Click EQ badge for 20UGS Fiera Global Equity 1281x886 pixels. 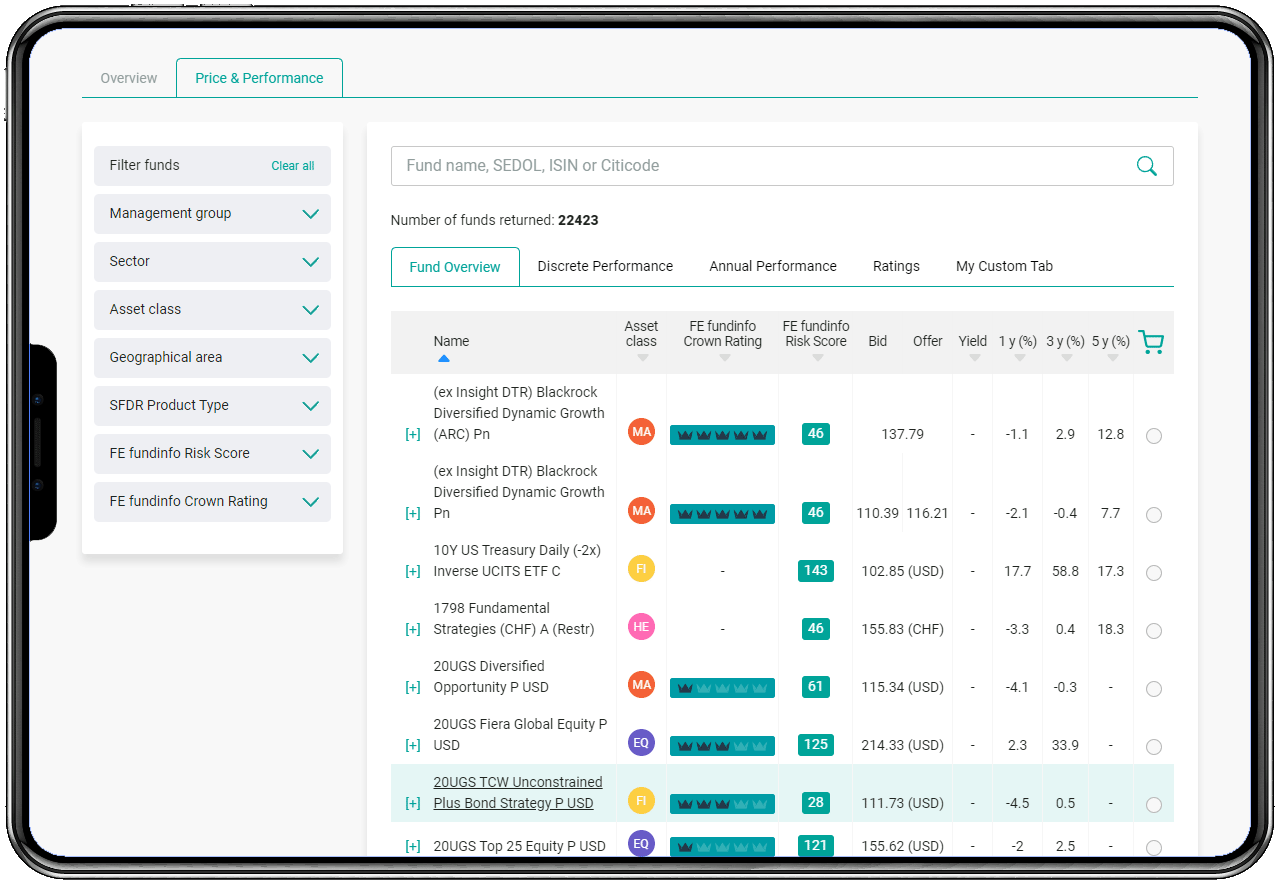pyautogui.click(x=641, y=743)
